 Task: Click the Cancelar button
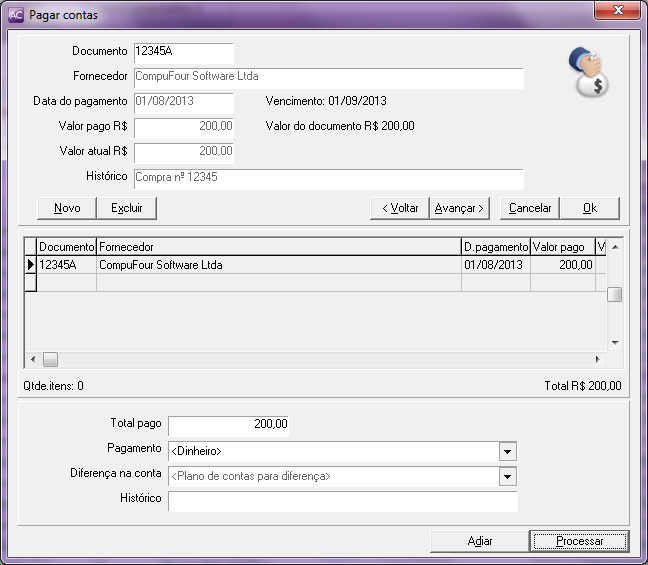pyautogui.click(x=529, y=208)
